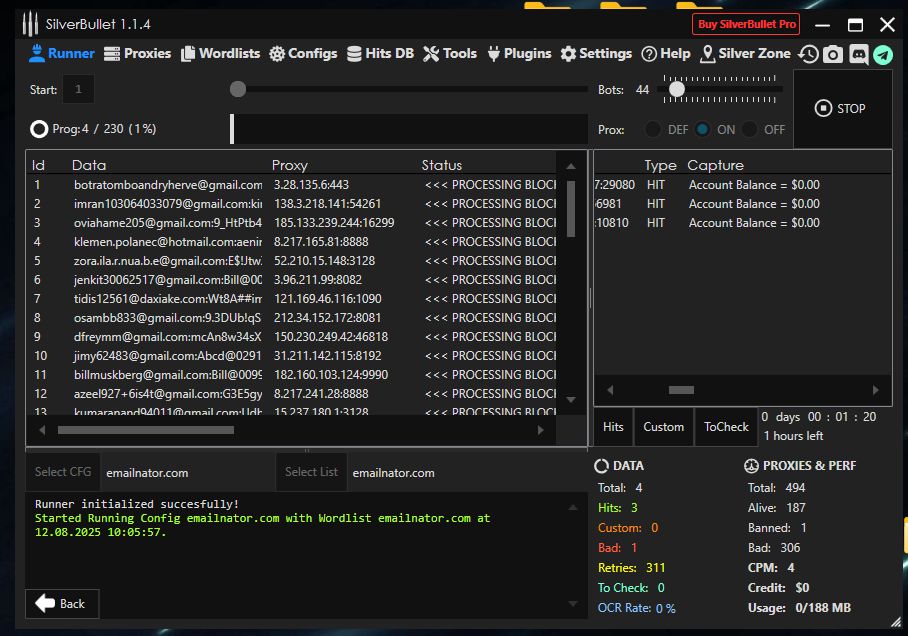Open the Plugins plug icon

pos(494,54)
